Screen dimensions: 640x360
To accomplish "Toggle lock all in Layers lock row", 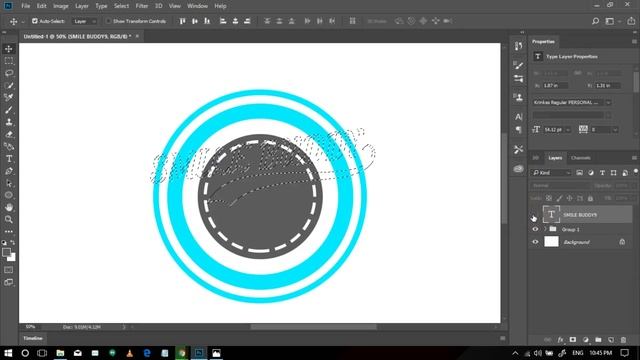I will coord(590,198).
